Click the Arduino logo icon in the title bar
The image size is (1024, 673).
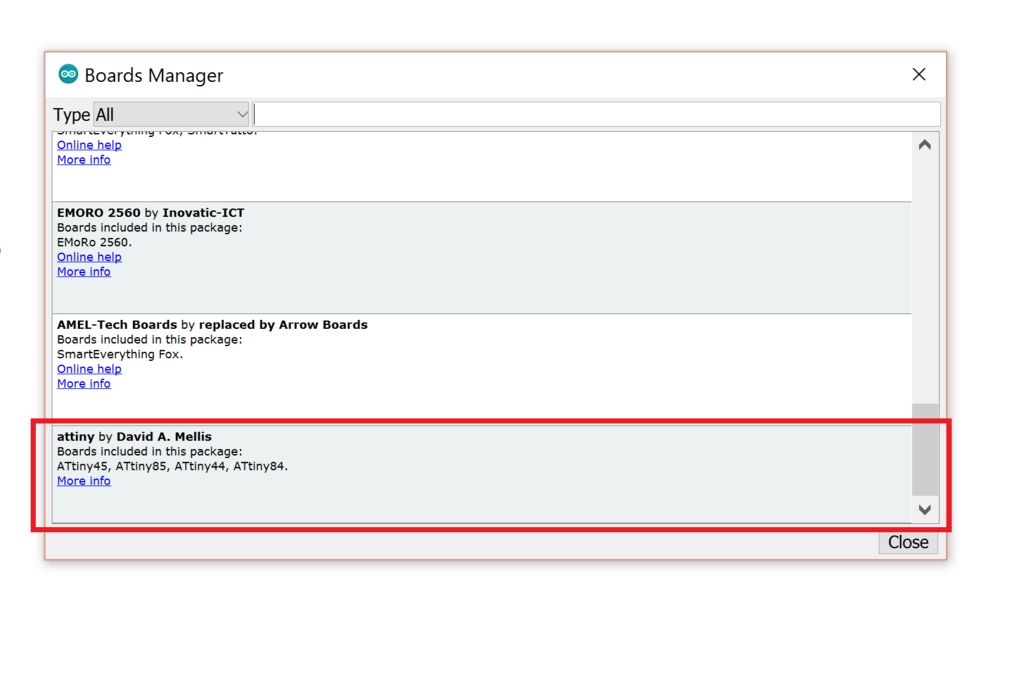pyautogui.click(x=68, y=74)
